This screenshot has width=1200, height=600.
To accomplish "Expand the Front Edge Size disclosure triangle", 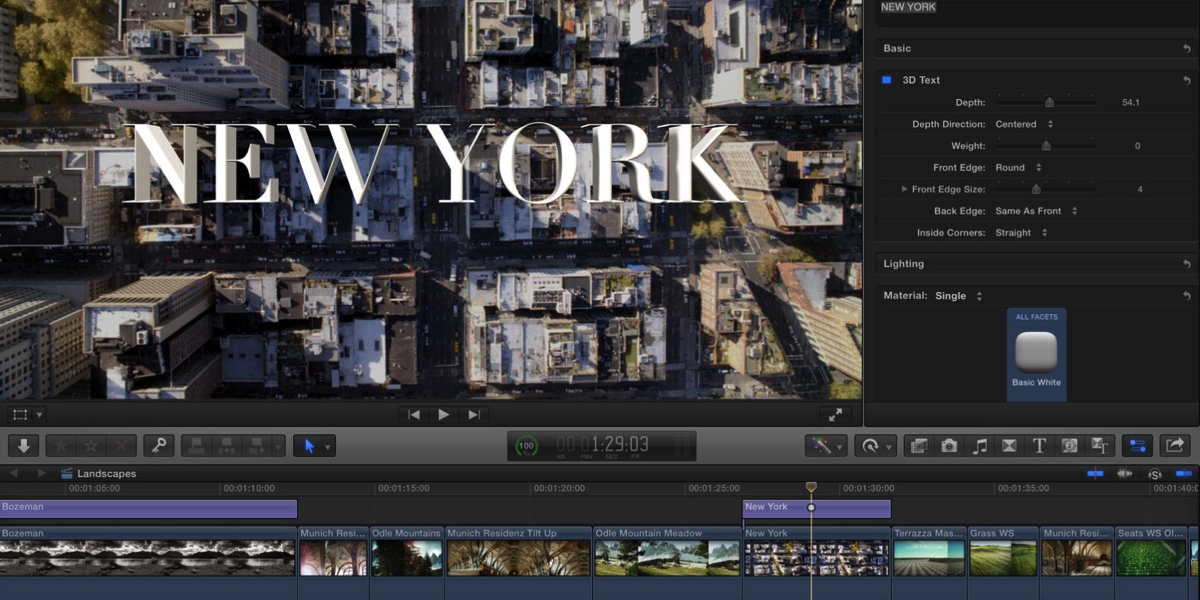I will [904, 189].
